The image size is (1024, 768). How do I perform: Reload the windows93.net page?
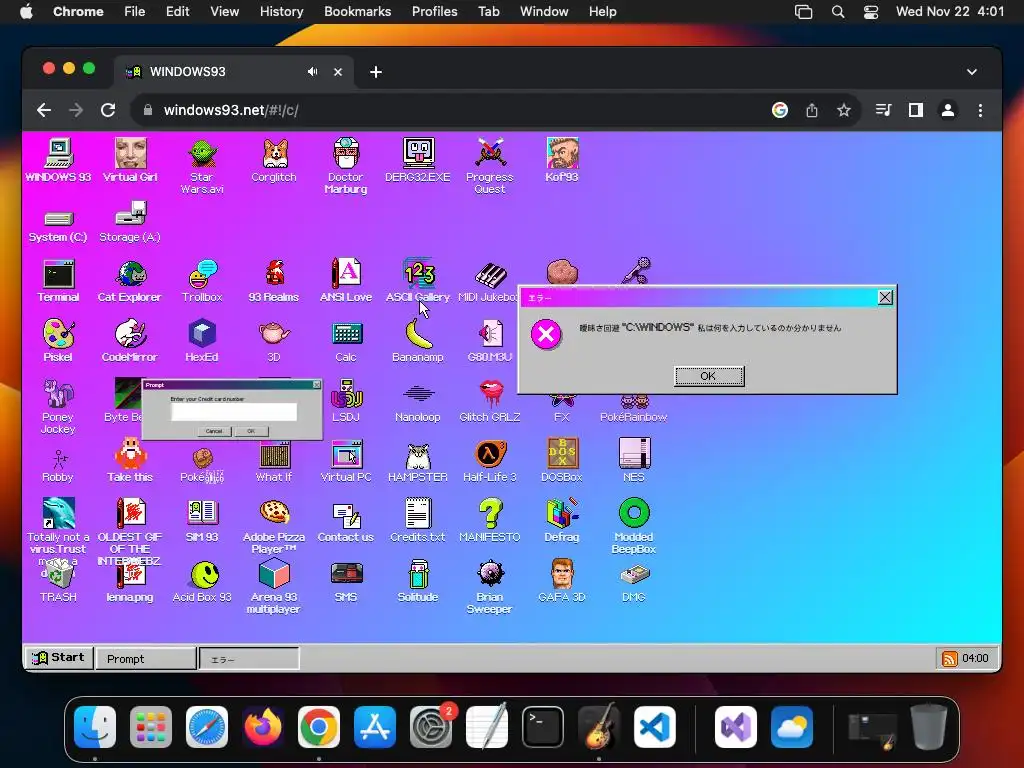point(108,110)
